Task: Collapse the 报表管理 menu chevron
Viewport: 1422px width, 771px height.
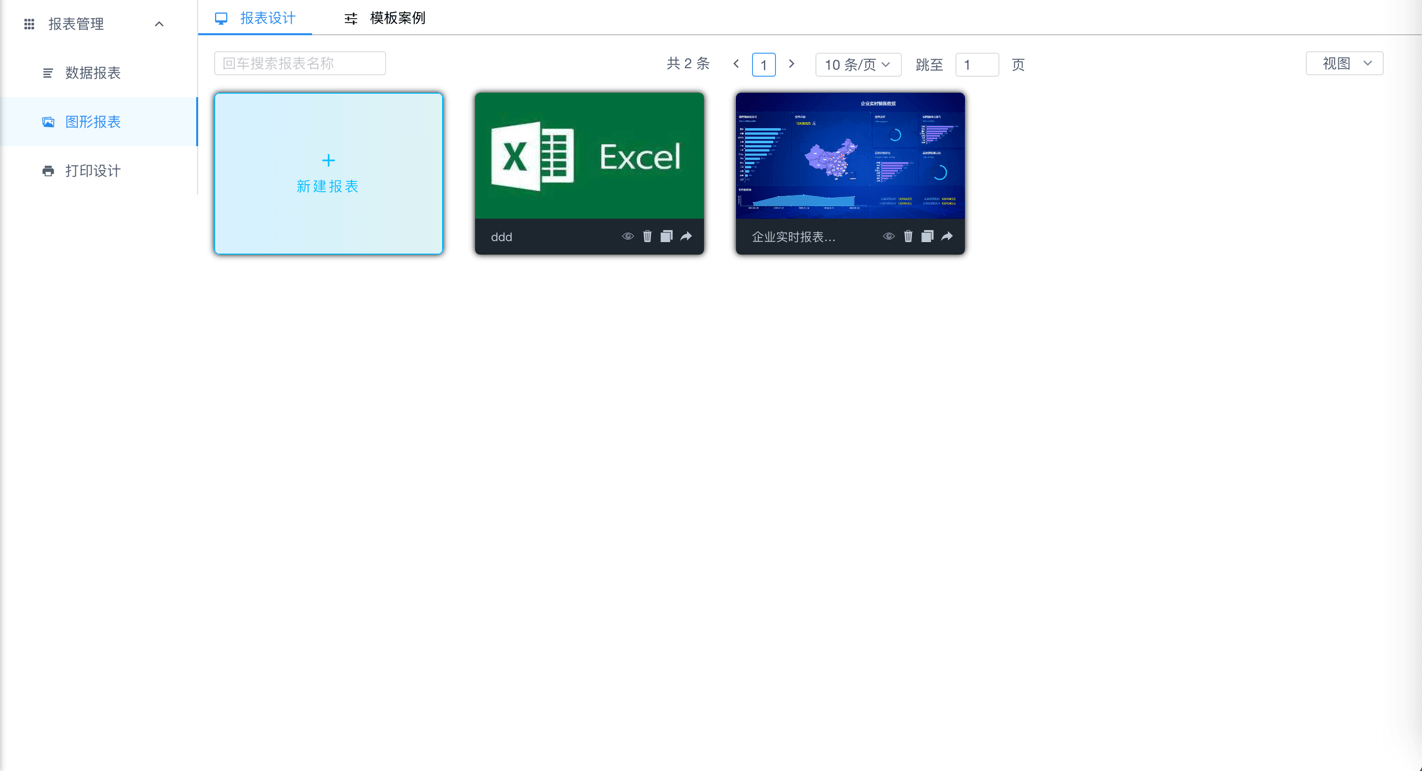Action: point(159,24)
